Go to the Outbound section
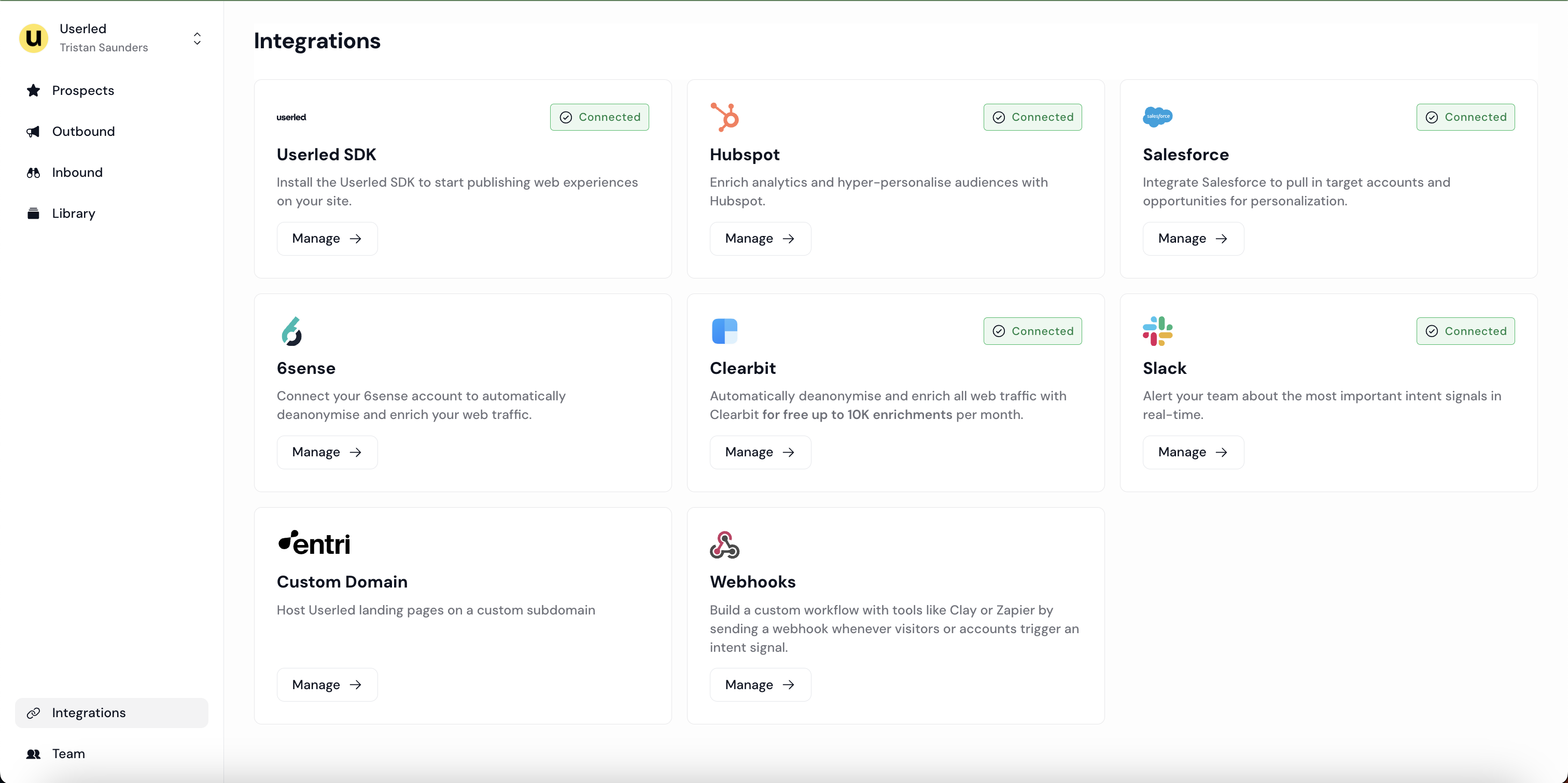This screenshot has width=1568, height=783. pos(83,132)
